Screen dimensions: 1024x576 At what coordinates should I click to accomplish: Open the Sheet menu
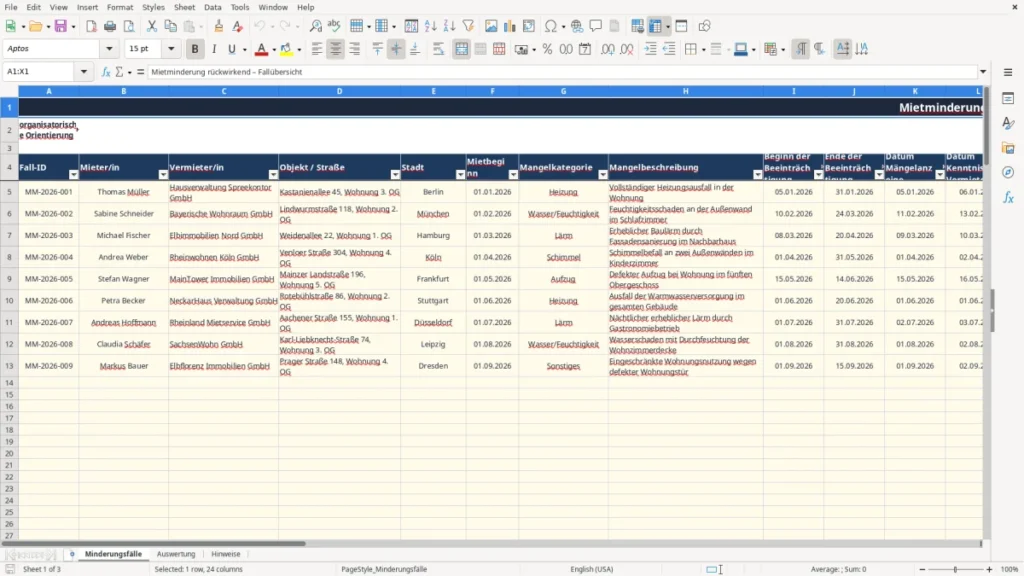click(184, 7)
